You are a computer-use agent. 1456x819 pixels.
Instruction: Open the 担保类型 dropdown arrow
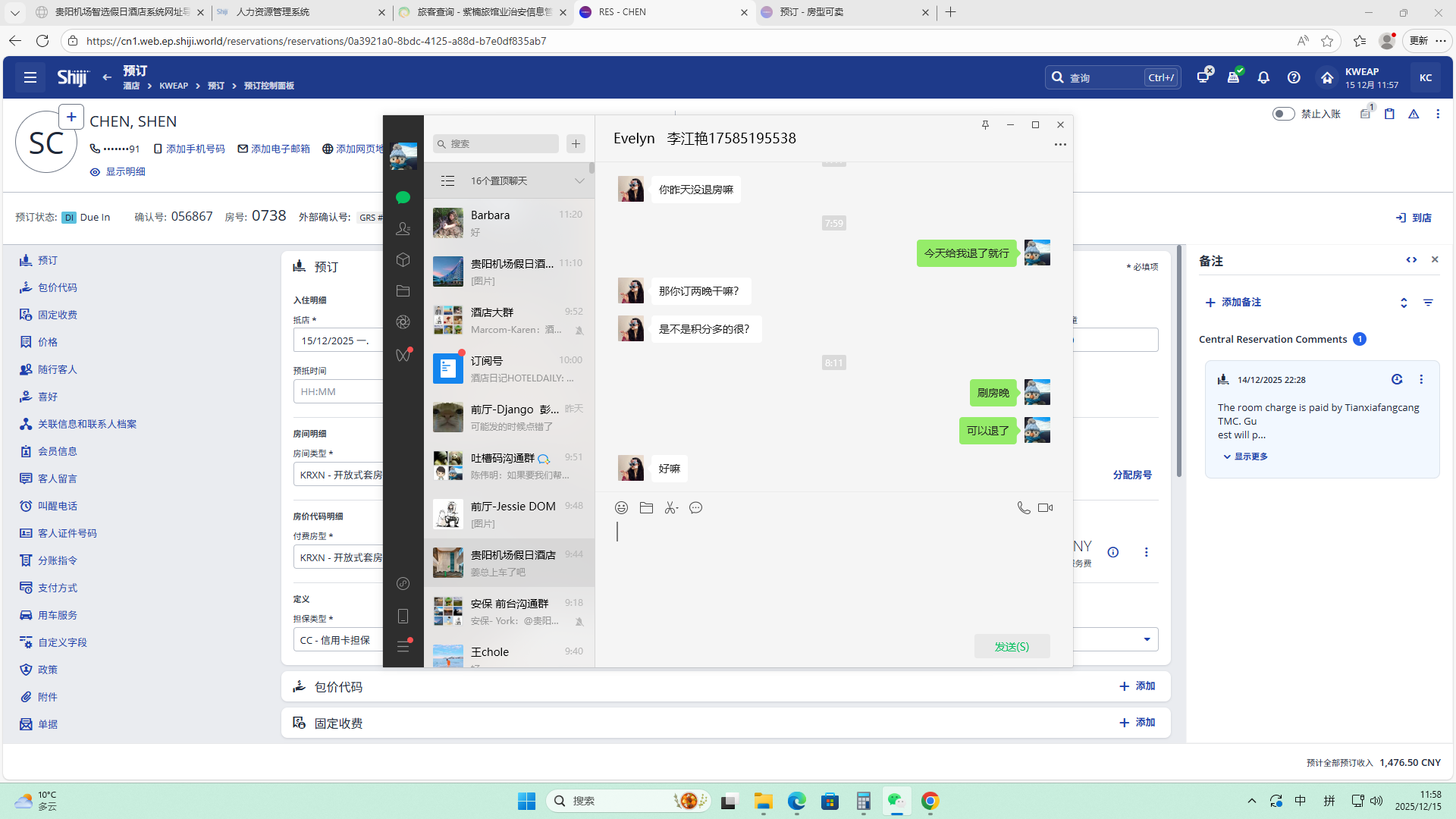click(1147, 639)
